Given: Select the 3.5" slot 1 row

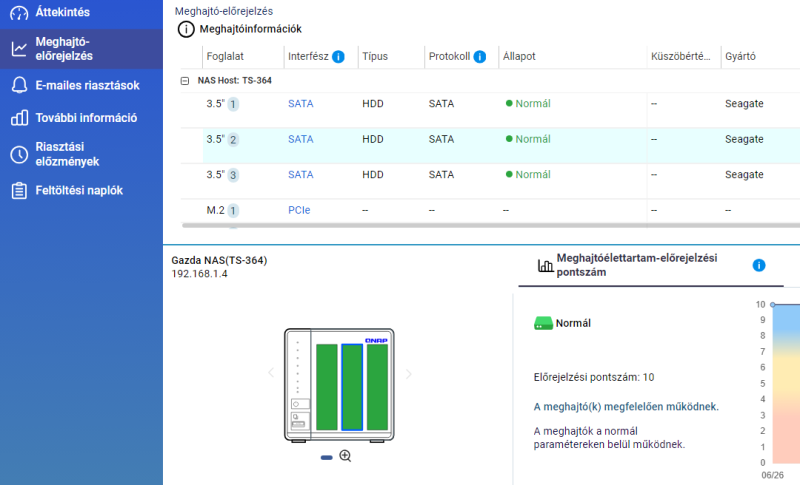Looking at the screenshot, I should click(491, 110).
